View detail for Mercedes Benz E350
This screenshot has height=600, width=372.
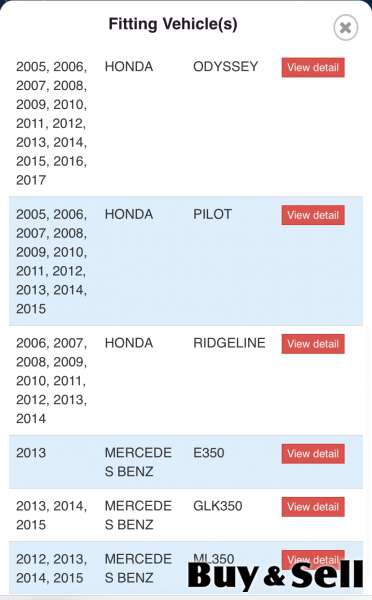(x=313, y=454)
